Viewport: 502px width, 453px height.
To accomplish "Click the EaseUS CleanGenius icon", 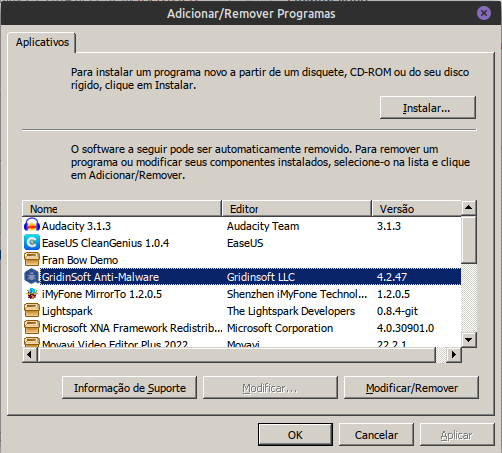I will 32,243.
